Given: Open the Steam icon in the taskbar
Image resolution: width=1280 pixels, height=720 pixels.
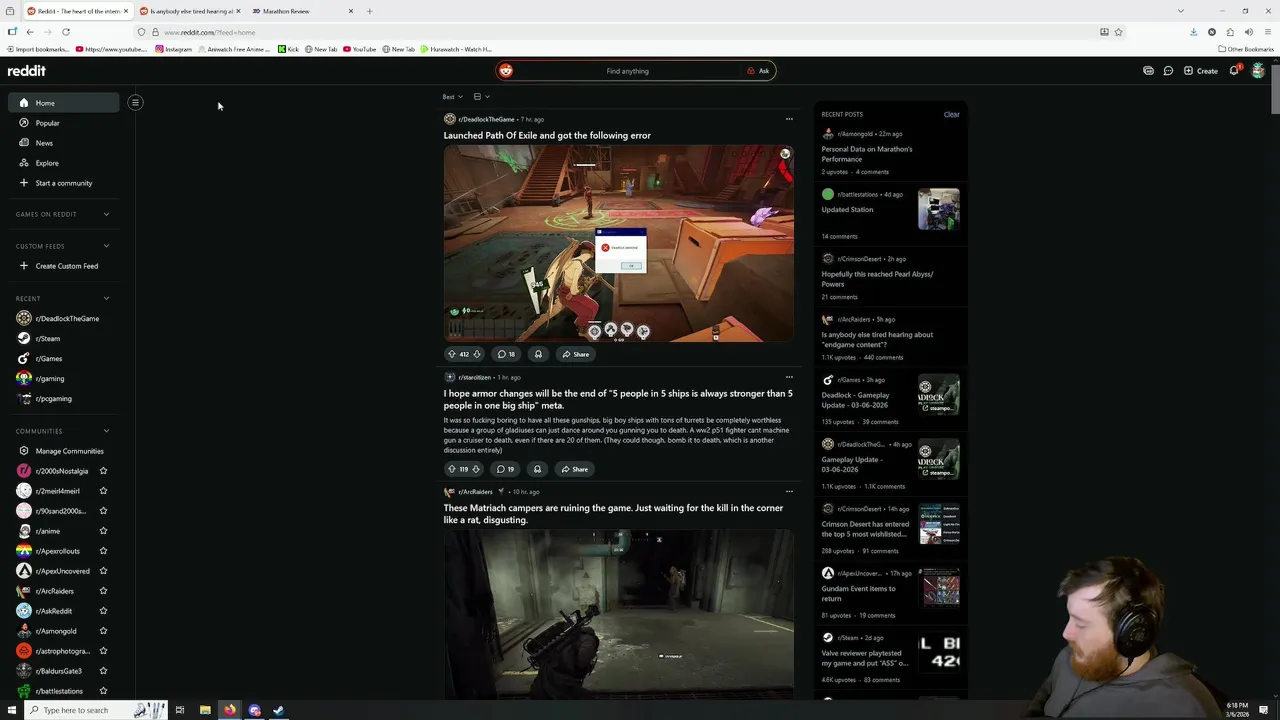Looking at the screenshot, I should point(279,710).
